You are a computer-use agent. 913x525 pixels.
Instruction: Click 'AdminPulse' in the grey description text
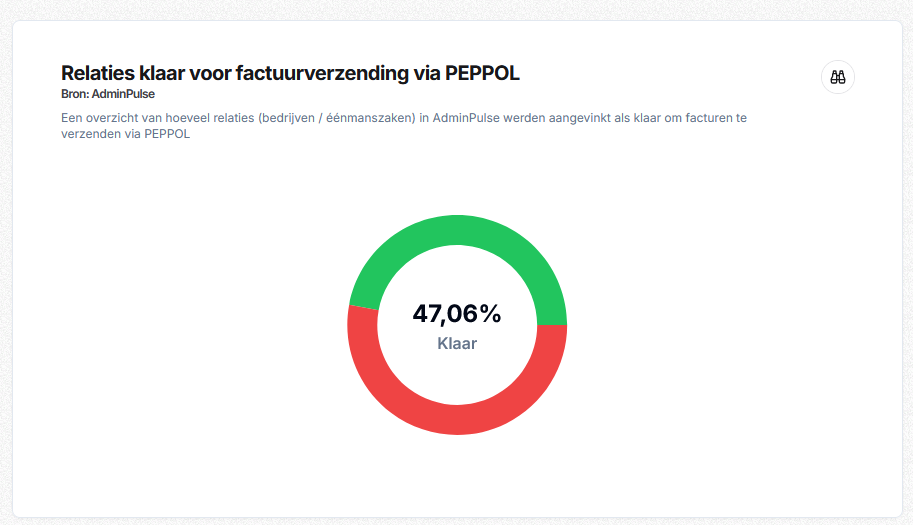(468, 118)
